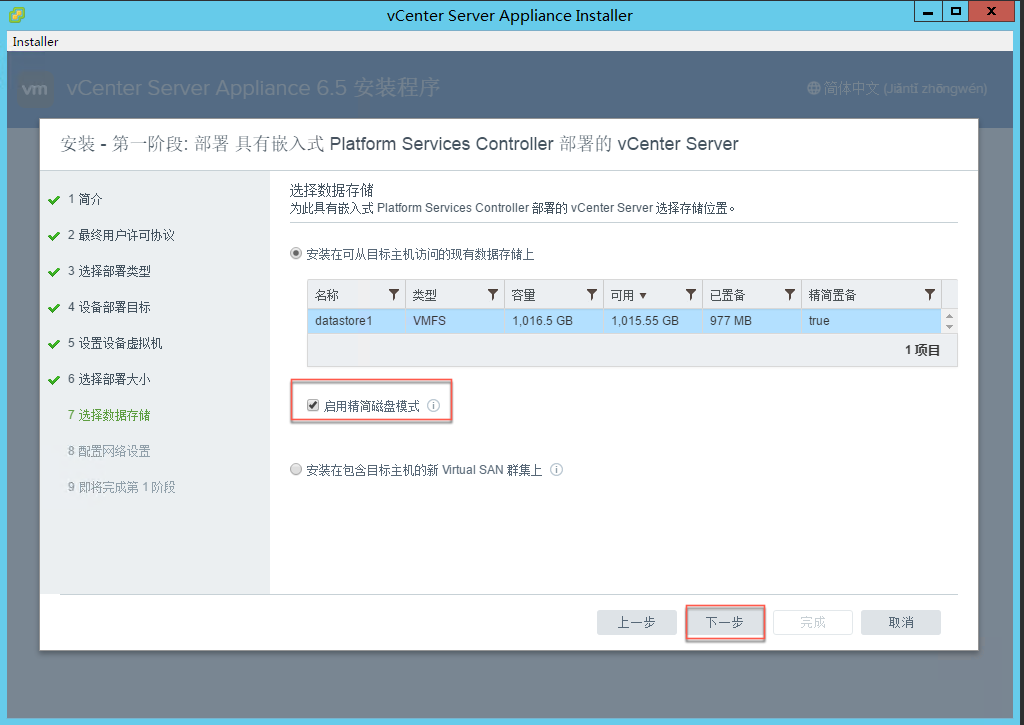Click the filter icon in 容量 column header
The height and width of the screenshot is (725, 1024).
point(592,295)
